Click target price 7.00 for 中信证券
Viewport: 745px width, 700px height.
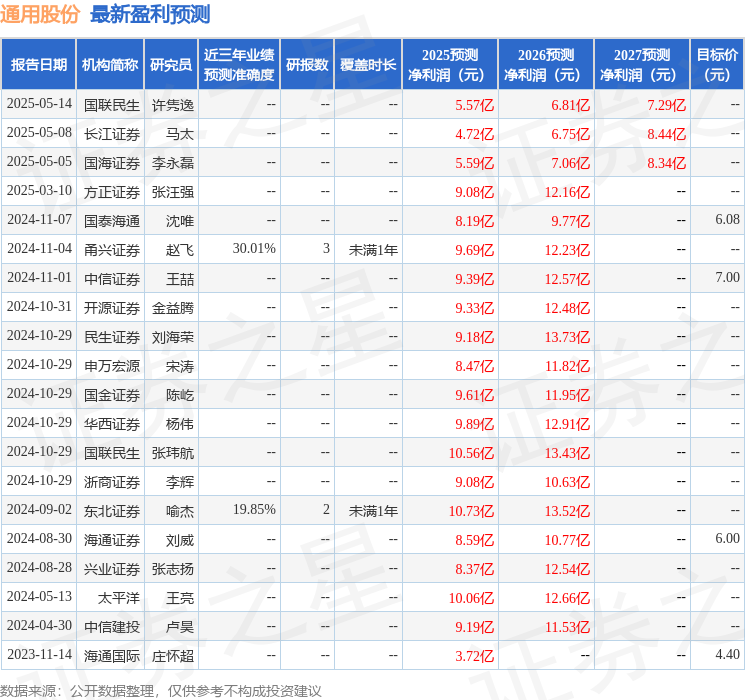coord(727,278)
